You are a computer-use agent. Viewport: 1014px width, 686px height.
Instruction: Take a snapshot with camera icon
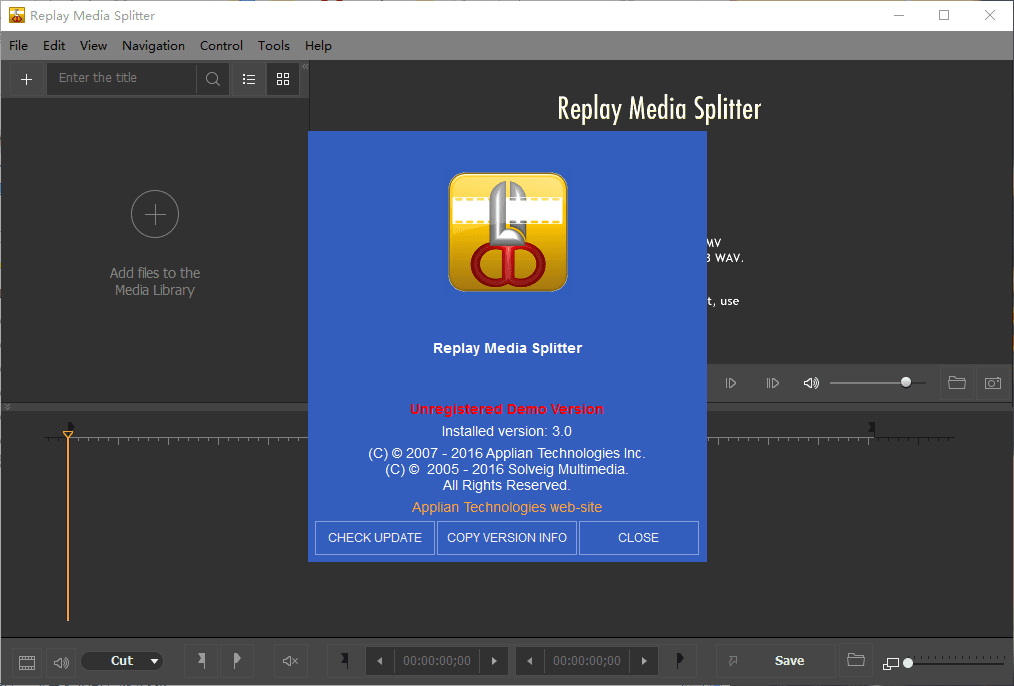pyautogui.click(x=993, y=383)
